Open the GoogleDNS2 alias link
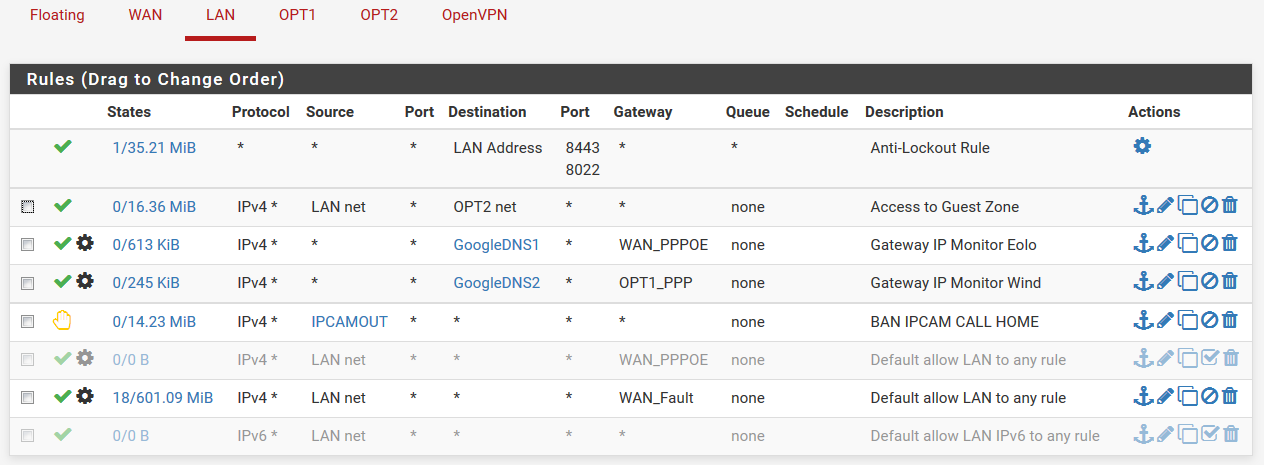This screenshot has height=465, width=1264. (x=496, y=283)
